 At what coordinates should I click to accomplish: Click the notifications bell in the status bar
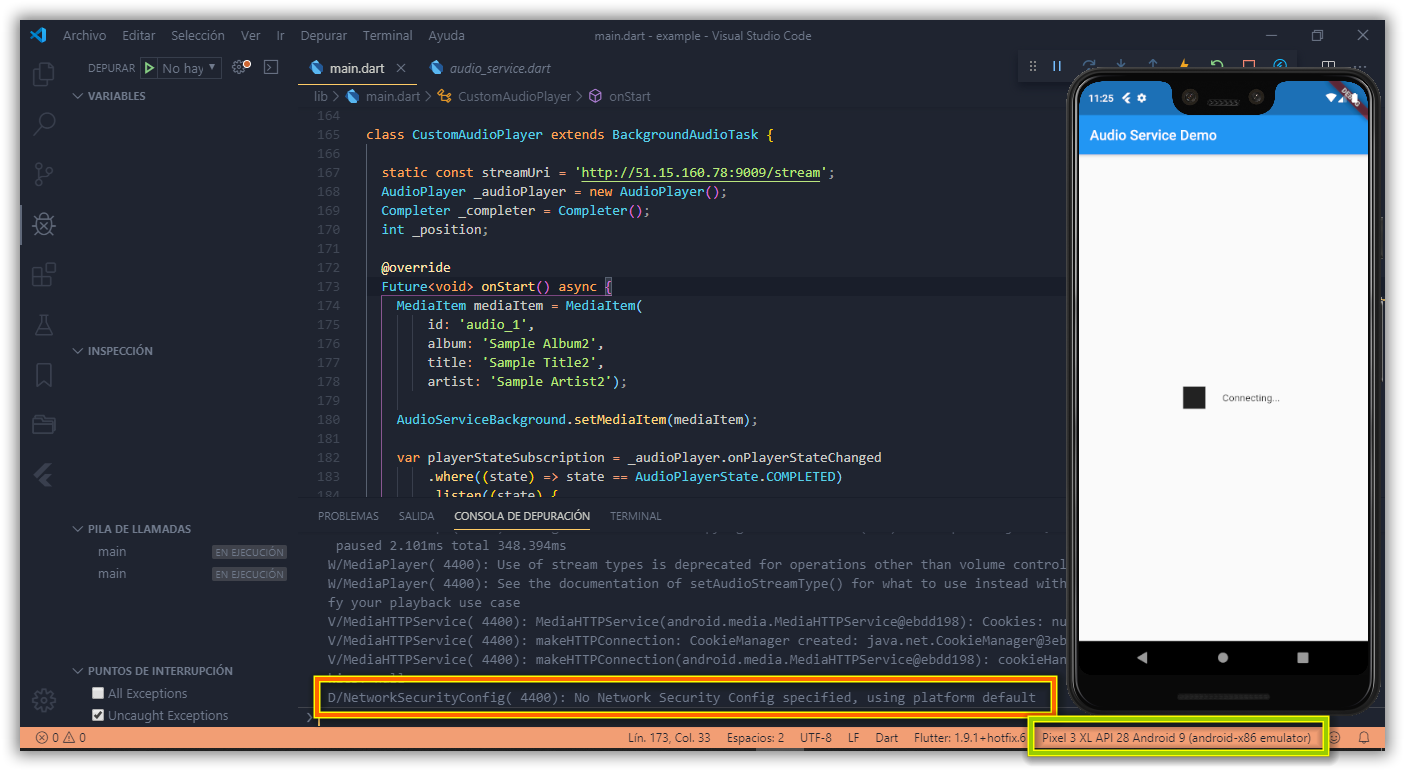pyautogui.click(x=1363, y=738)
